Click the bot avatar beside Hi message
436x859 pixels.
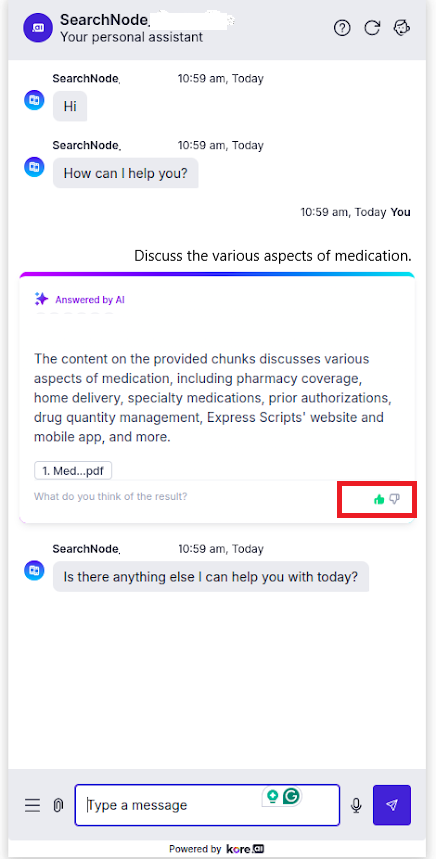(x=34, y=101)
